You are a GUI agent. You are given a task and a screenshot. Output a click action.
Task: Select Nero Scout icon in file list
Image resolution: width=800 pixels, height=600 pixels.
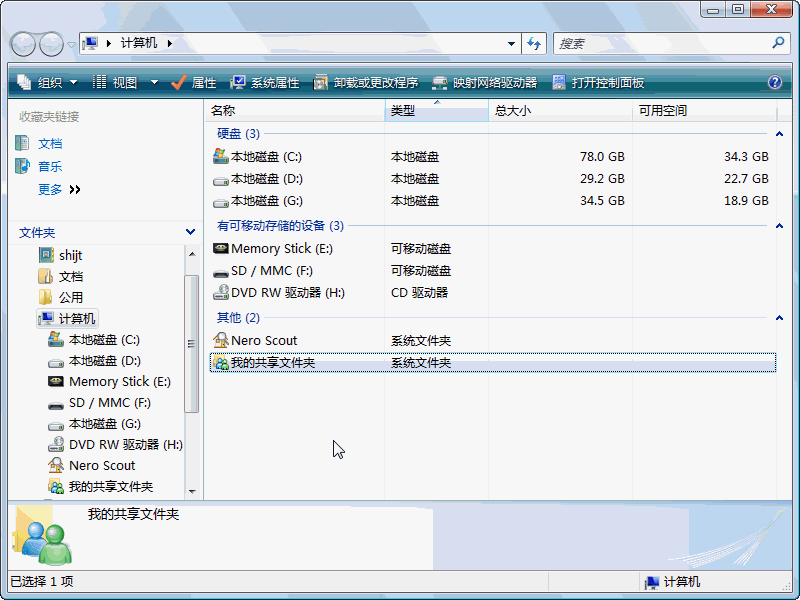(x=220, y=340)
